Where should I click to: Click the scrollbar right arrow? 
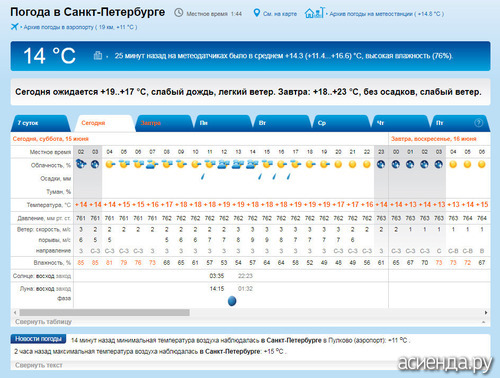(x=486, y=312)
